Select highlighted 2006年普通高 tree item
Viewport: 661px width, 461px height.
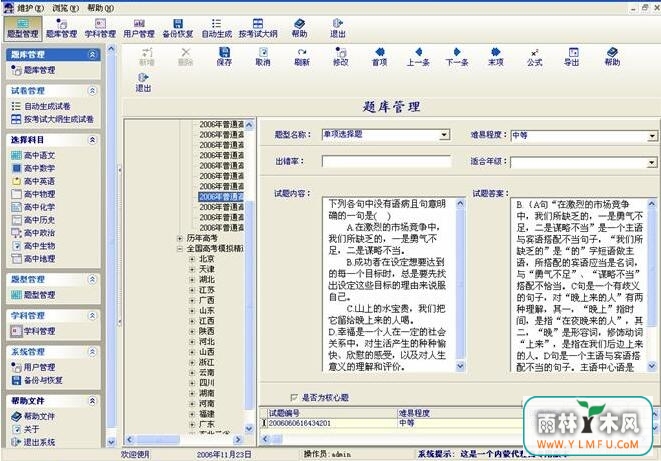coord(221,197)
